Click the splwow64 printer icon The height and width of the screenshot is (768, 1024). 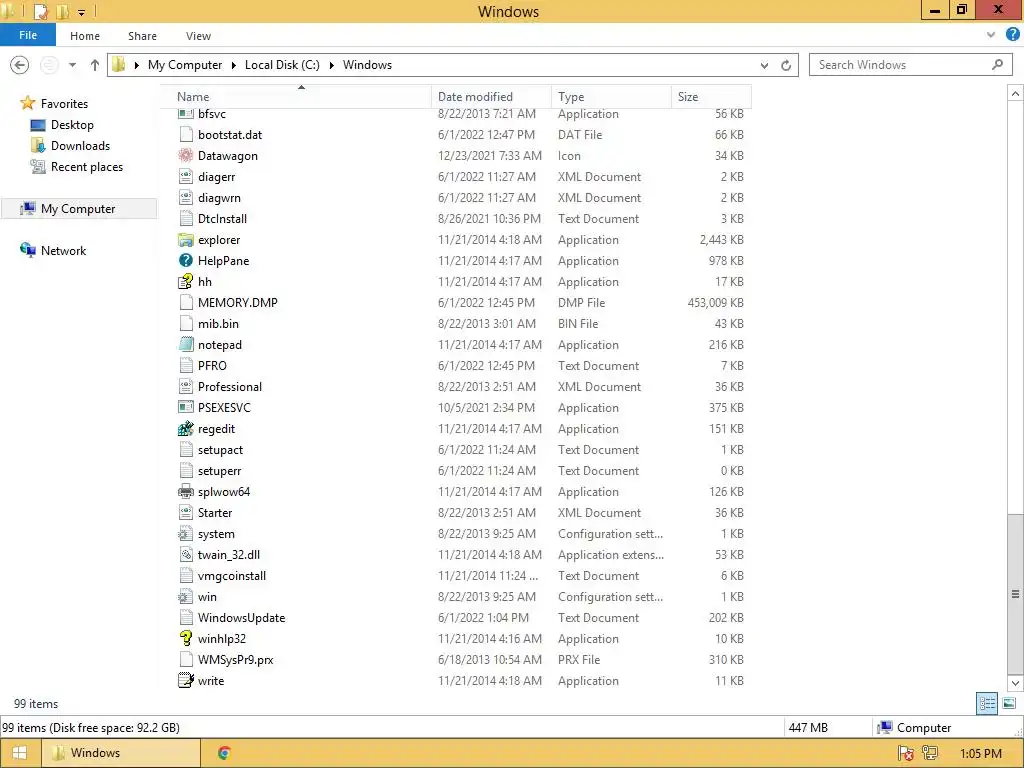pyautogui.click(x=186, y=492)
